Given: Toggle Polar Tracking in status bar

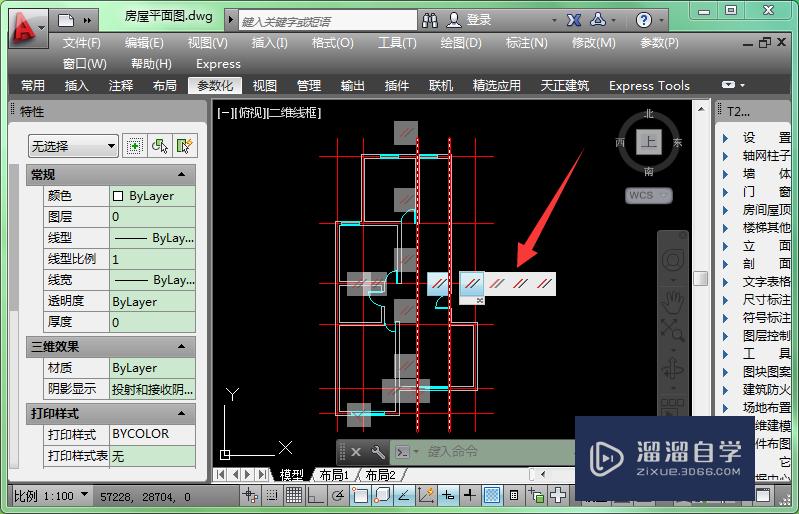Looking at the screenshot, I should tap(337, 495).
